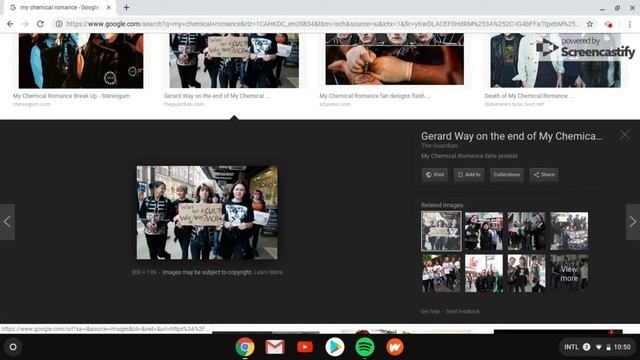This screenshot has width=640, height=360.
Task: Show previous image with left arrow
Action: click(x=7, y=222)
